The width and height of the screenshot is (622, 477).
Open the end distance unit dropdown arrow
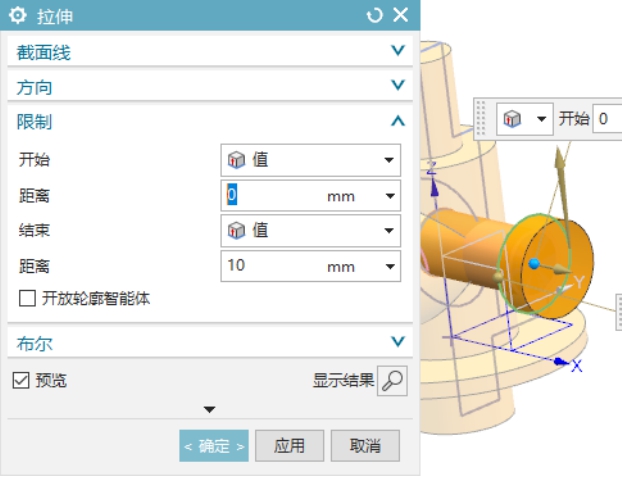[x=390, y=266]
